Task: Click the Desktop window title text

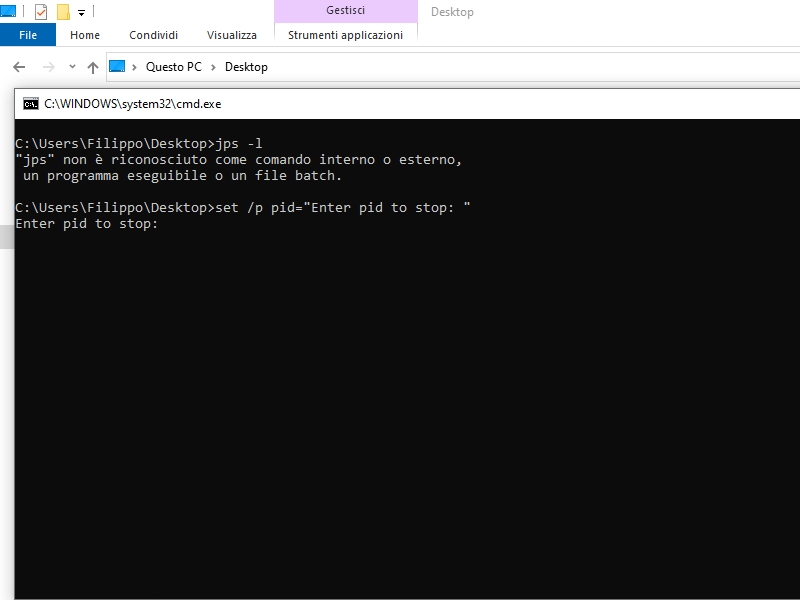Action: tap(452, 12)
